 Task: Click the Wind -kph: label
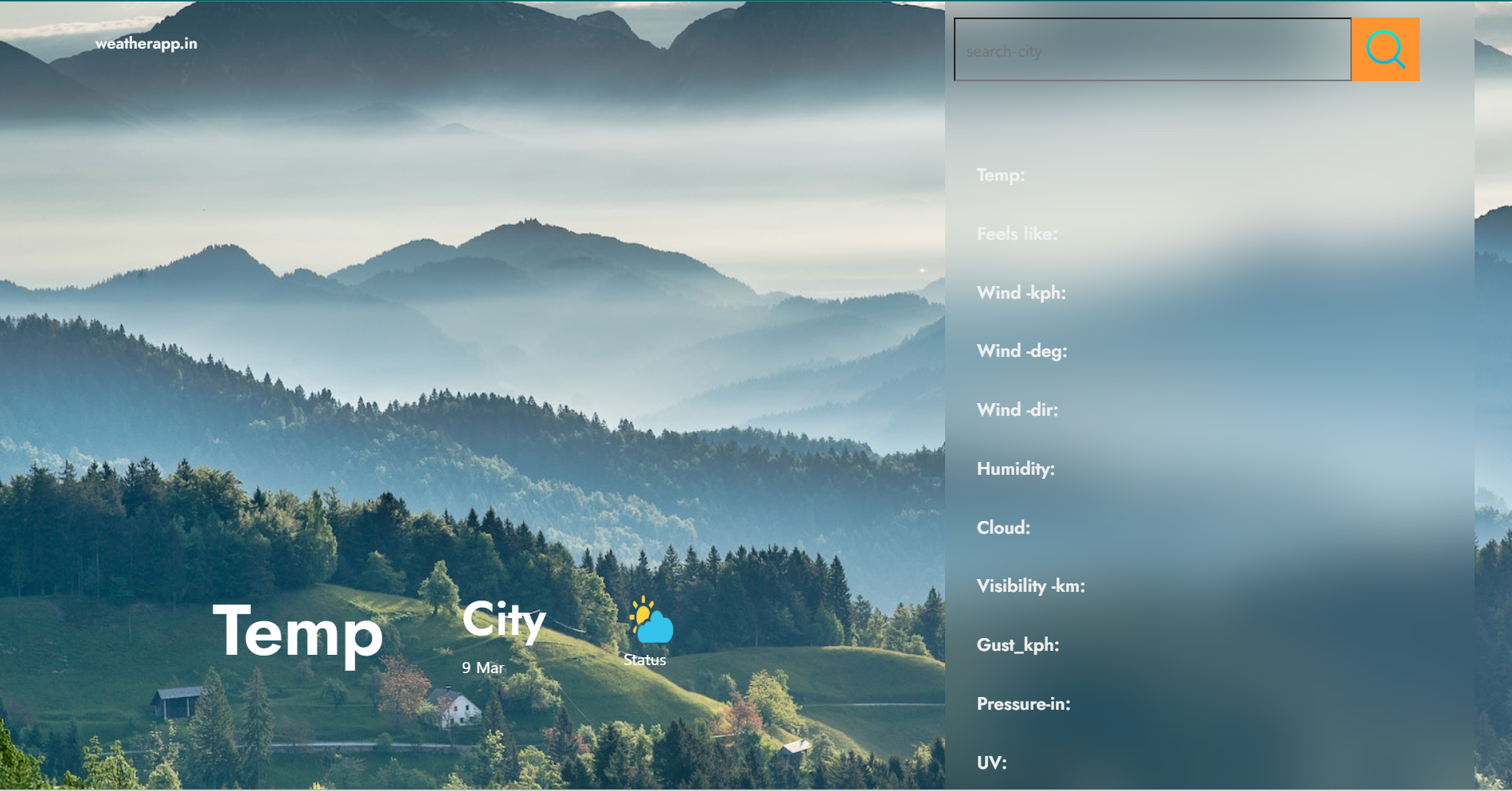pos(1021,293)
